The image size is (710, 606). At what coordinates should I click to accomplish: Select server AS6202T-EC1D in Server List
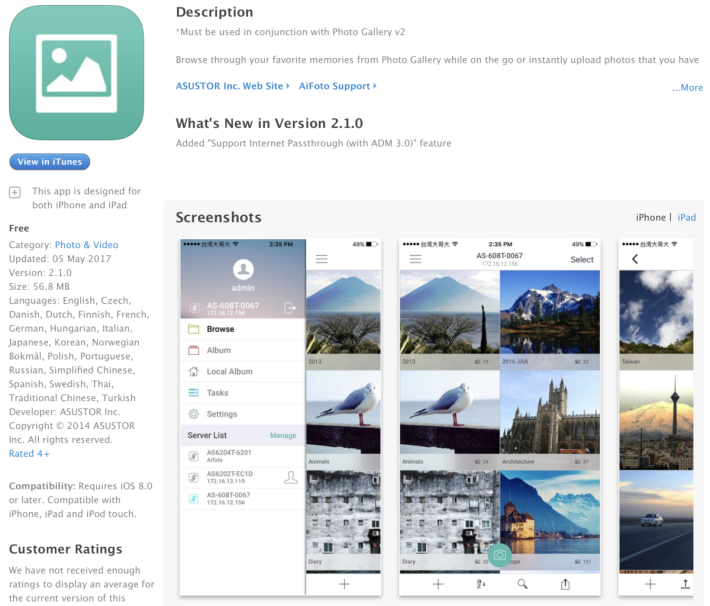click(243, 477)
